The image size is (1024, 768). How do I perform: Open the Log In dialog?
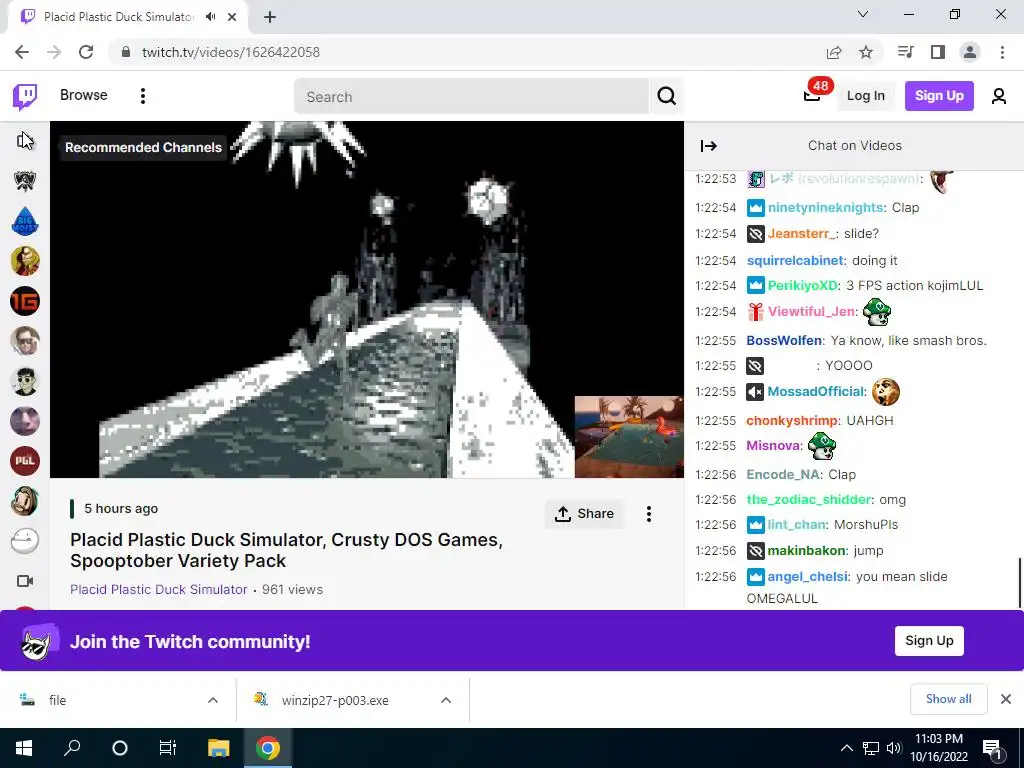click(865, 95)
